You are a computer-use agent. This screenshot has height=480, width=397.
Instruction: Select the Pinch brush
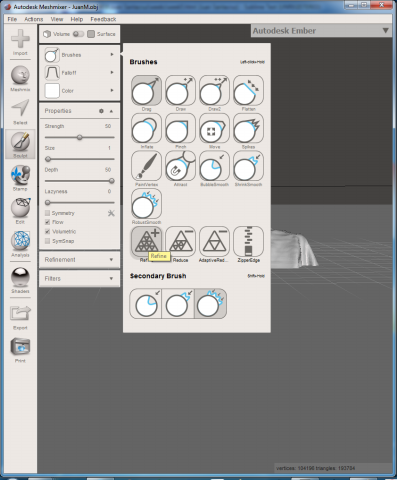click(x=180, y=128)
